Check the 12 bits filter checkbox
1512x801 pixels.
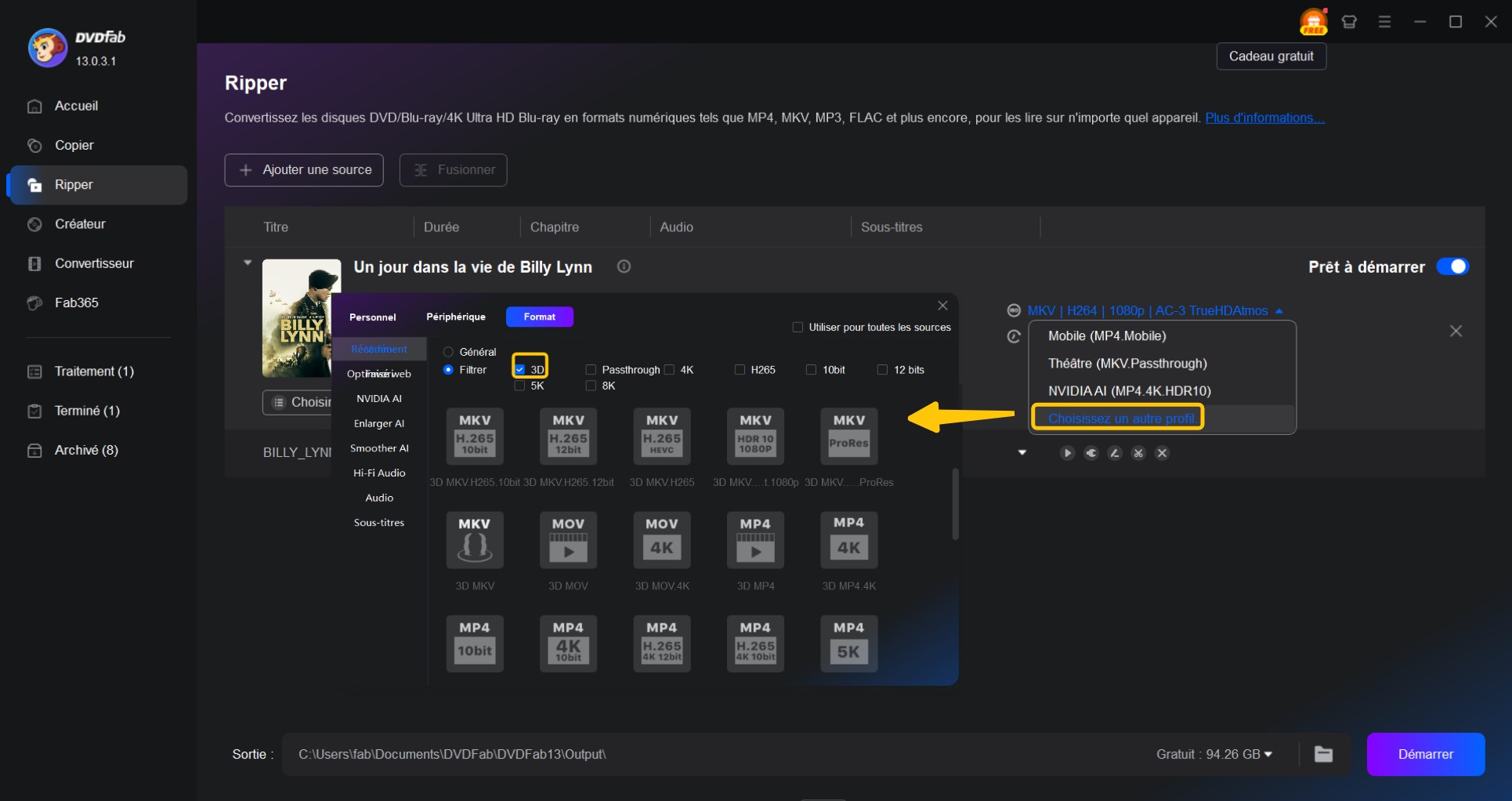coord(883,369)
